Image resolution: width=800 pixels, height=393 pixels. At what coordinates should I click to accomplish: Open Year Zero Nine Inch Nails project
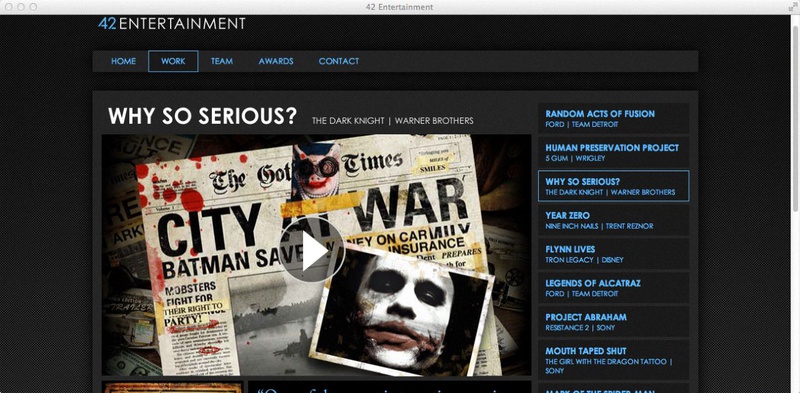(614, 220)
